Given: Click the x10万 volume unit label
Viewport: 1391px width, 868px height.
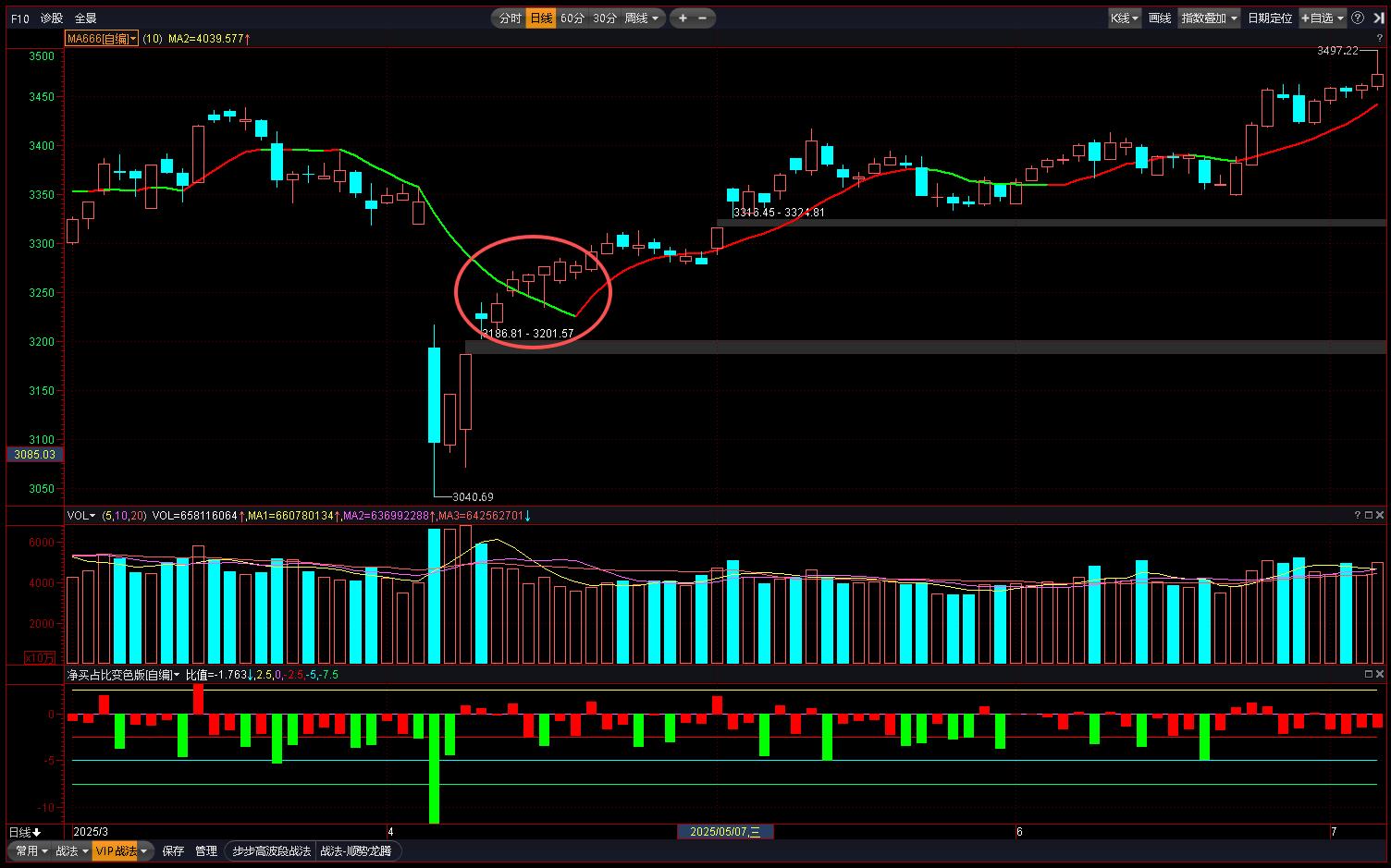Looking at the screenshot, I should click(39, 657).
